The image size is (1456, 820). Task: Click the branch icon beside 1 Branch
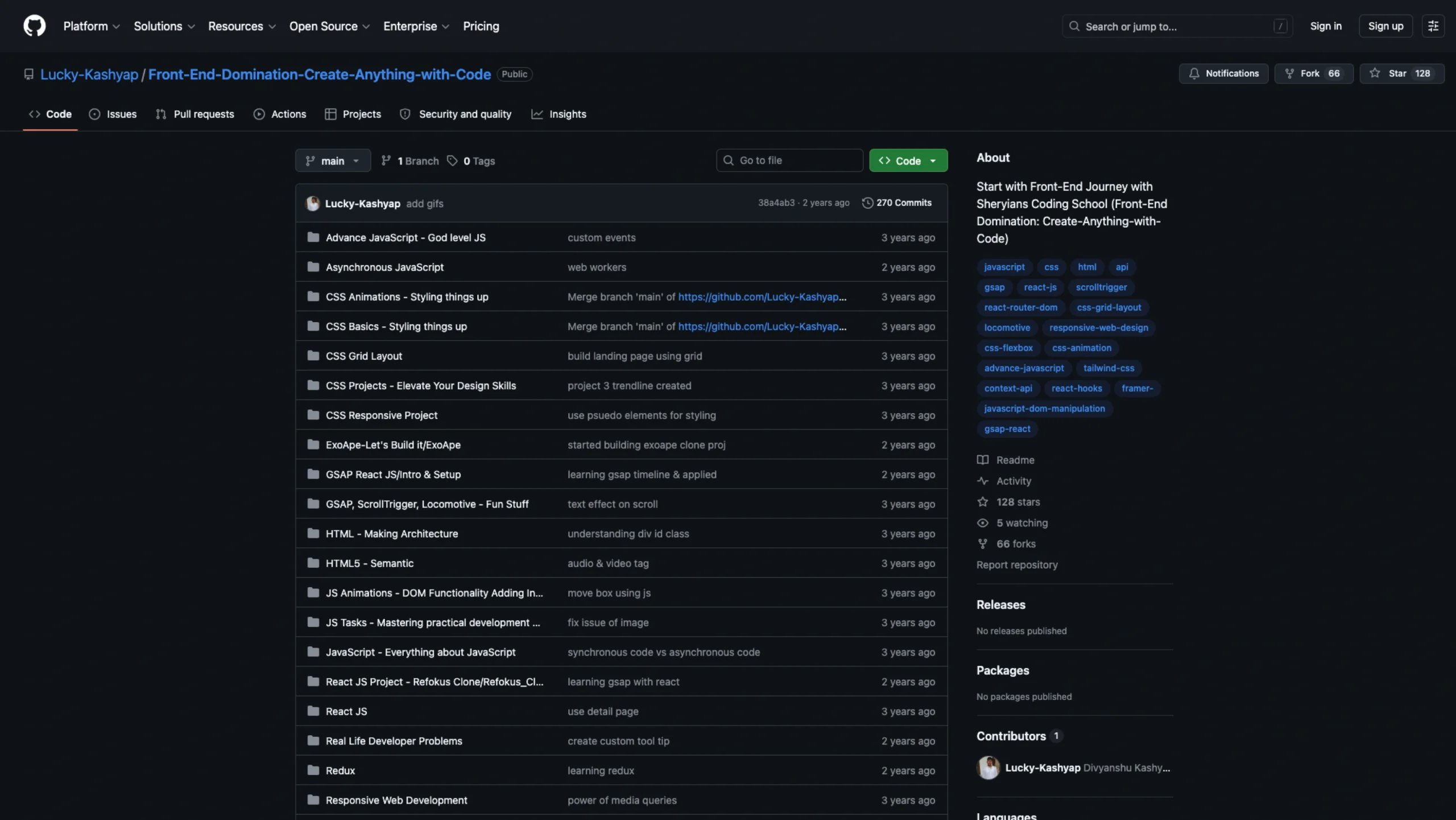point(386,161)
